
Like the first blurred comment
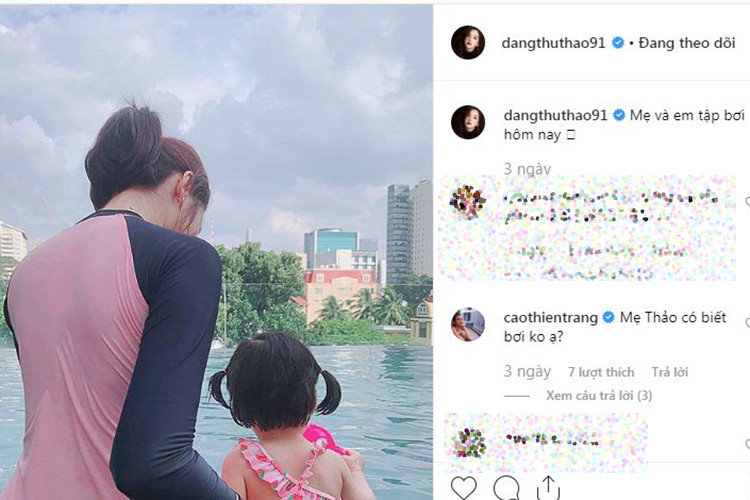coord(747,203)
